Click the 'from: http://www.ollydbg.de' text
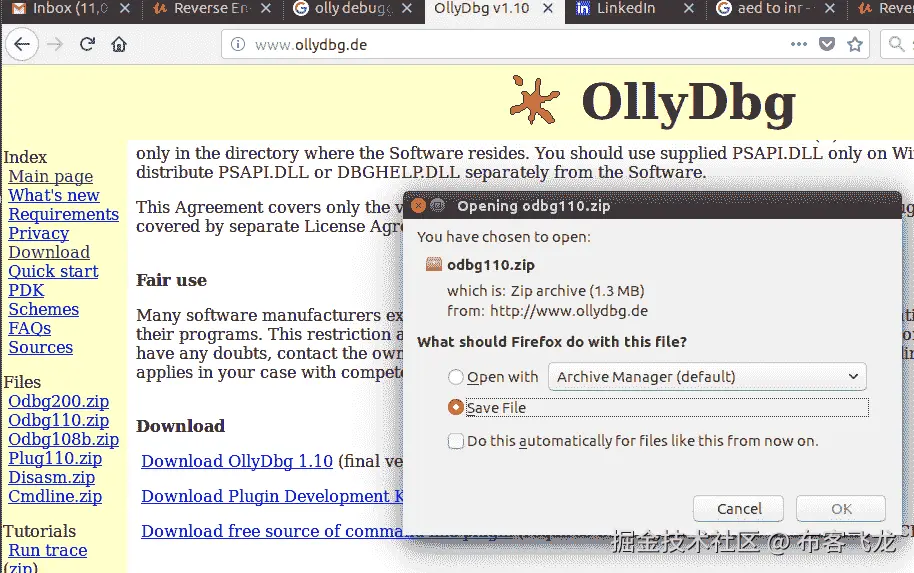Image resolution: width=914 pixels, height=573 pixels. (x=547, y=311)
